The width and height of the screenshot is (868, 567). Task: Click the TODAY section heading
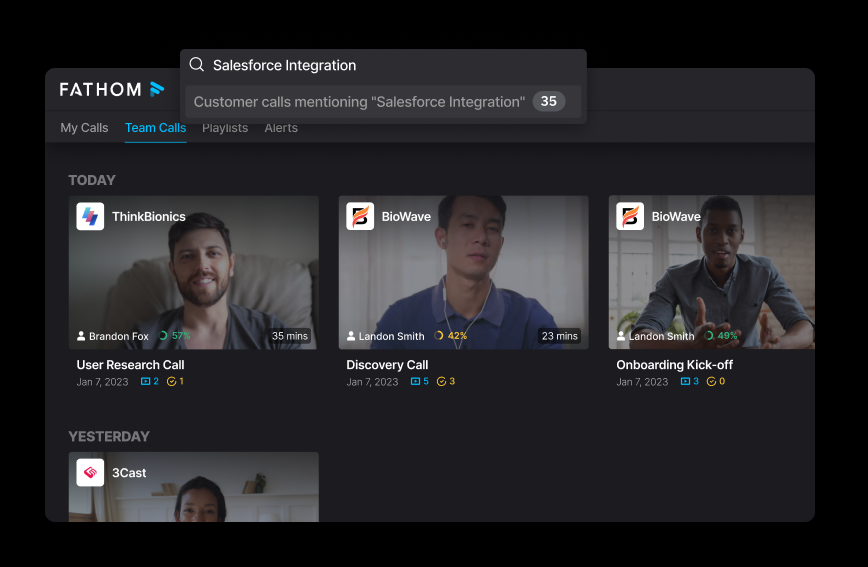pyautogui.click(x=92, y=180)
